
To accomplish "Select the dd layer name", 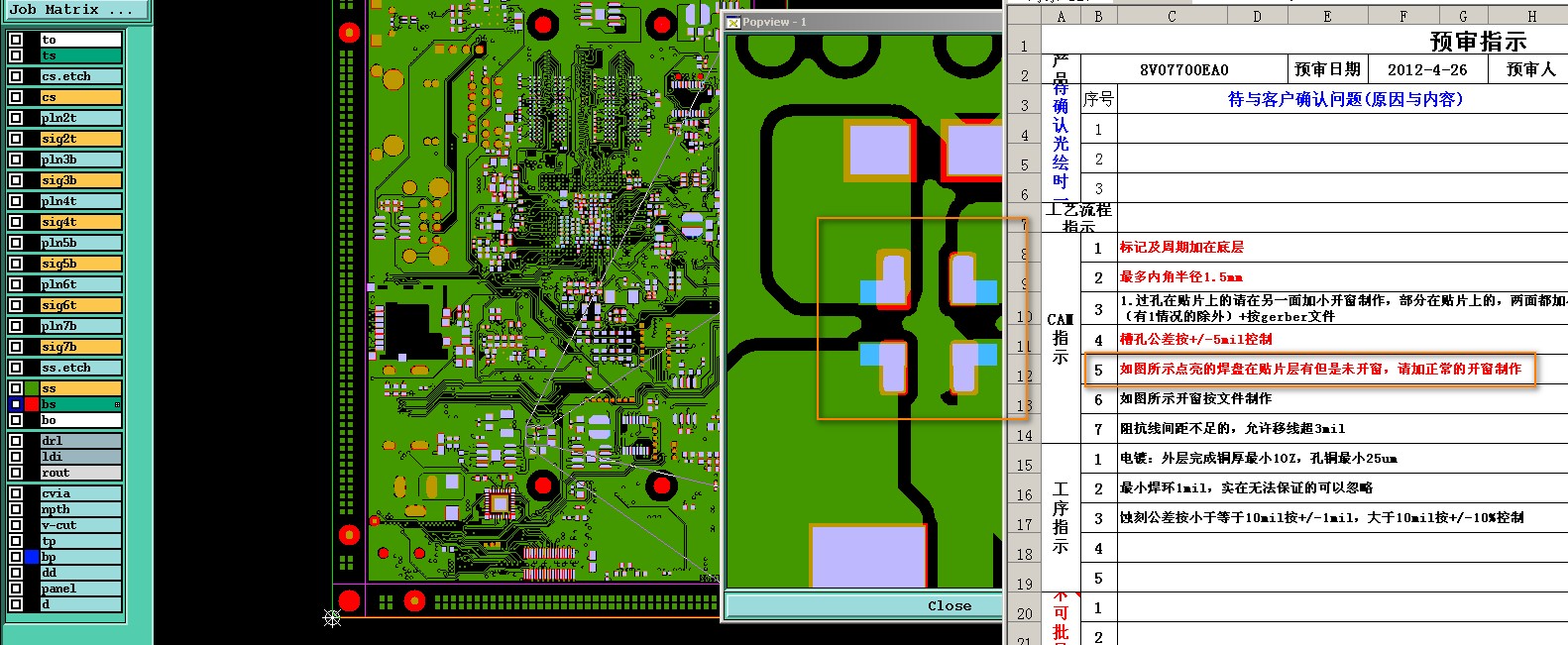I will tap(81, 573).
